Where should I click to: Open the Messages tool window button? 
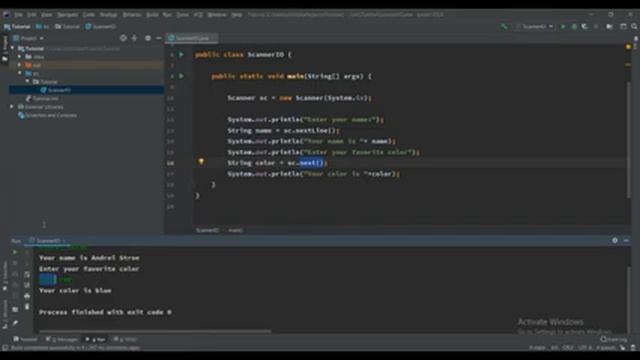62,339
